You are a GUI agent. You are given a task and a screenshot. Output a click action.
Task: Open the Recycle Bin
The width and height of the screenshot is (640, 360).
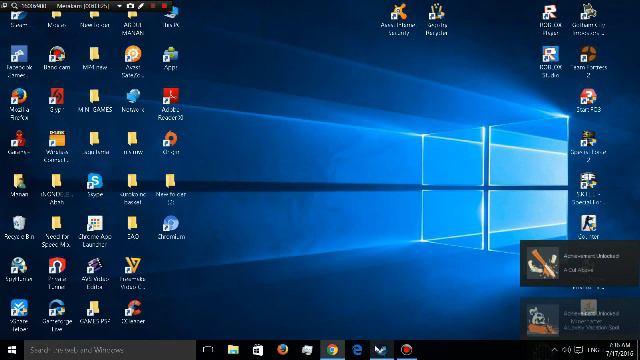click(x=19, y=227)
